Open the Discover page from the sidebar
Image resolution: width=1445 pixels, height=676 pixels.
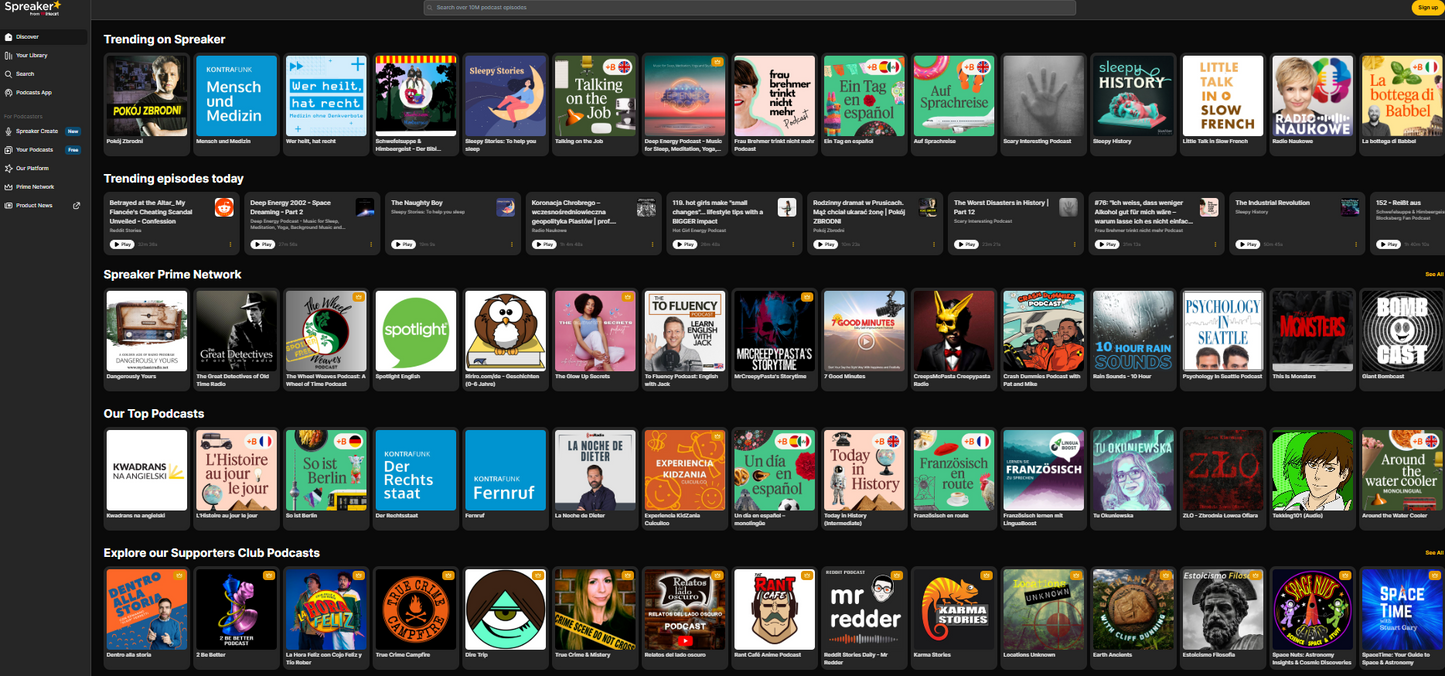[27, 37]
